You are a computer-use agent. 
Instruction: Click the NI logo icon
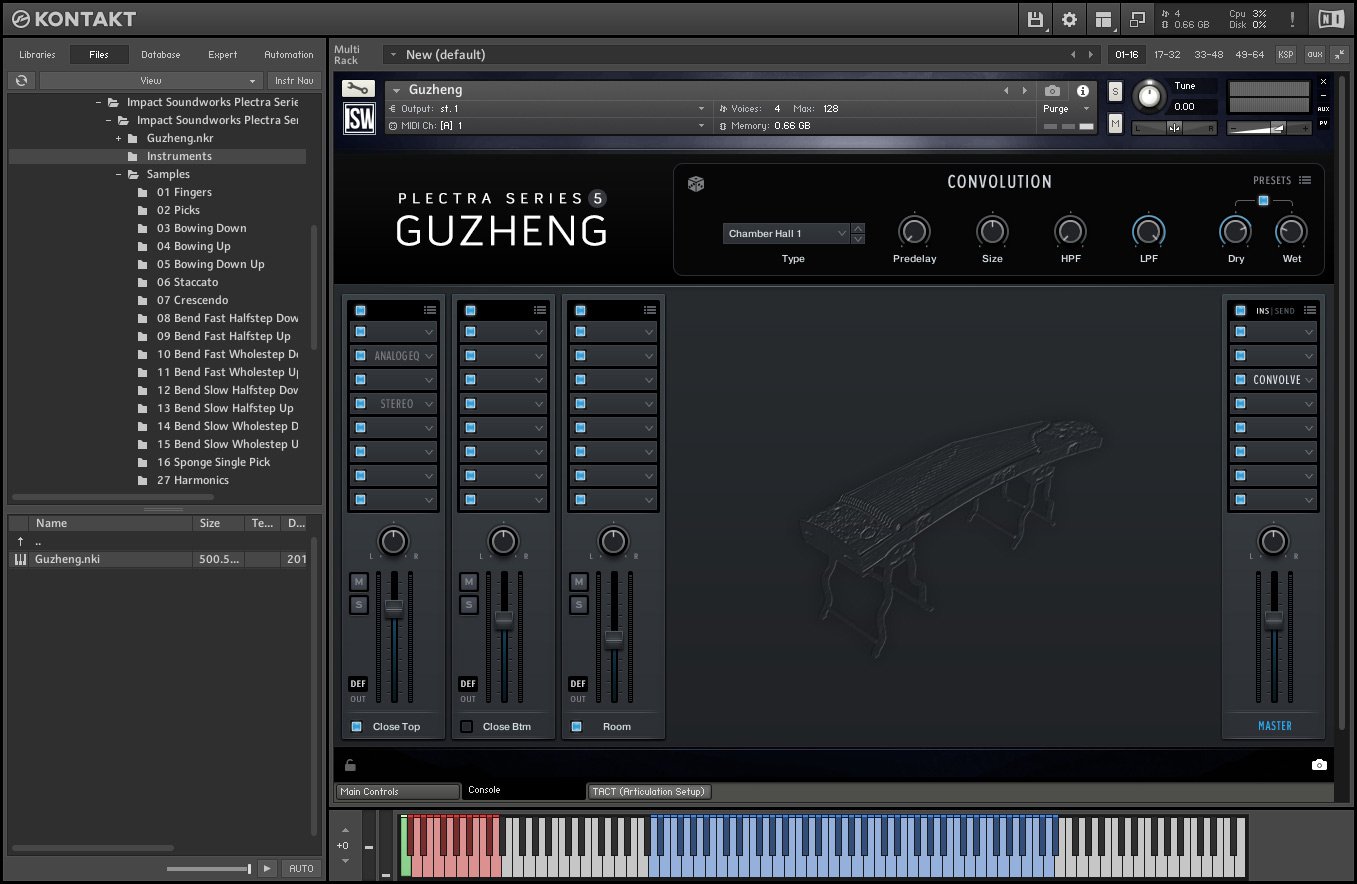coord(1331,19)
